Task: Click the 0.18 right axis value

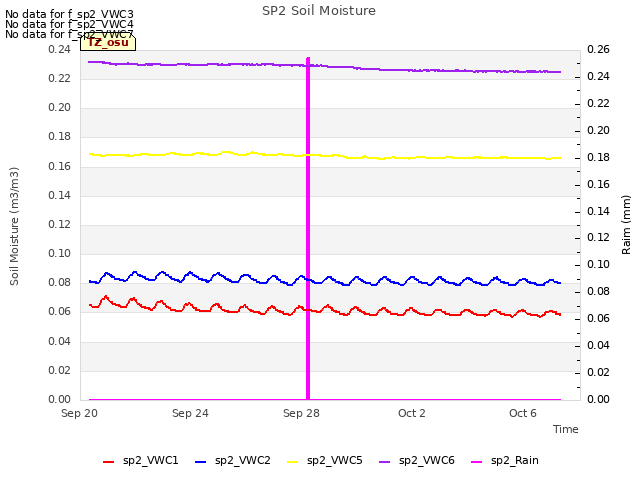Action: [598, 157]
